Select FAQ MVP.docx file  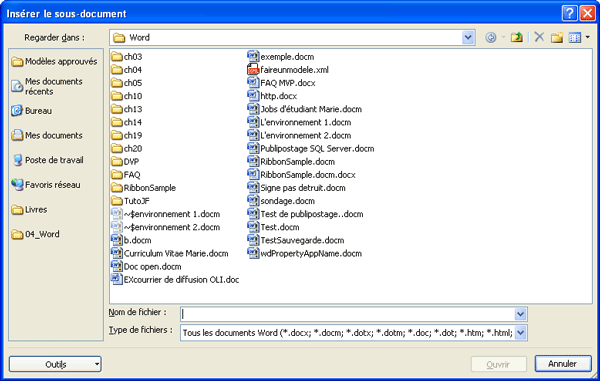click(282, 83)
